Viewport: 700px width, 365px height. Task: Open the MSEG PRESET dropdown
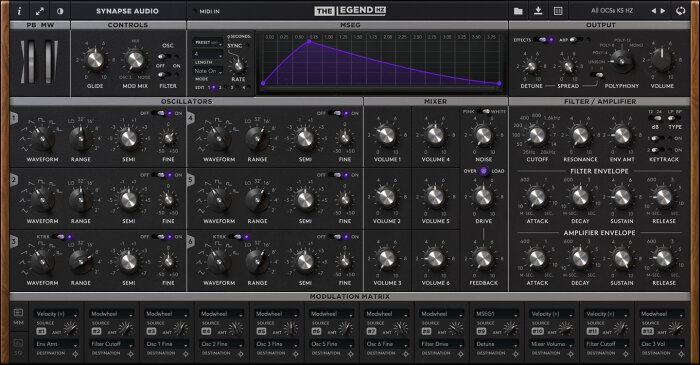pos(208,43)
